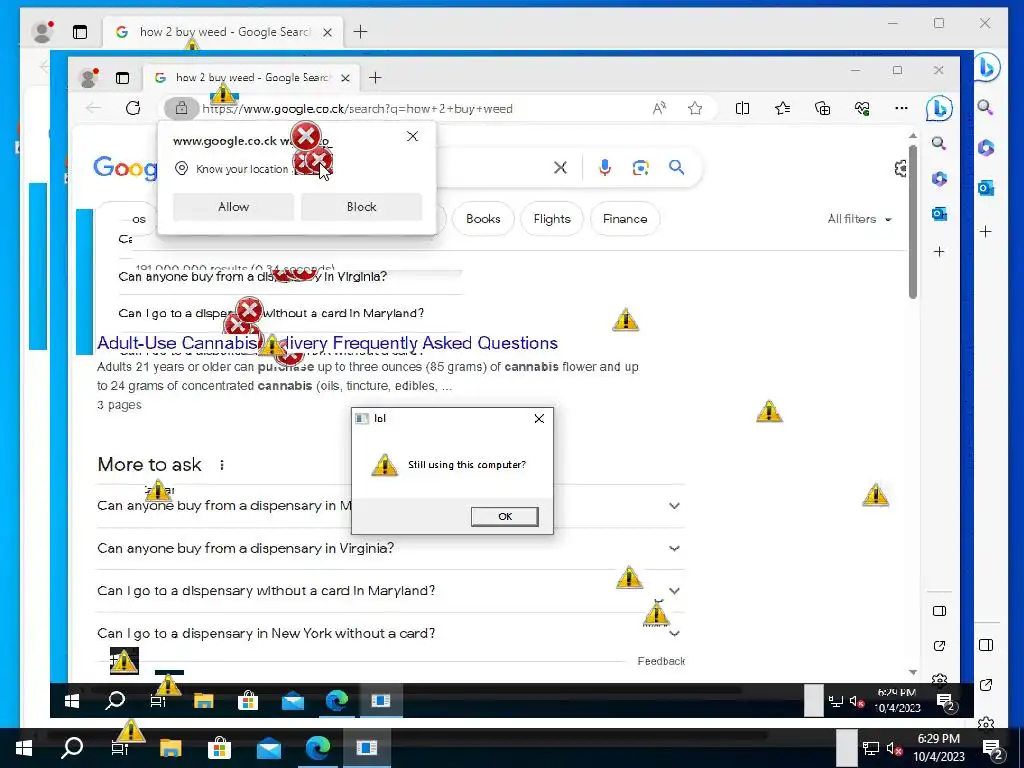This screenshot has width=1024, height=768.
Task: Click the volume icon on bottom taskbar
Action: 893,748
